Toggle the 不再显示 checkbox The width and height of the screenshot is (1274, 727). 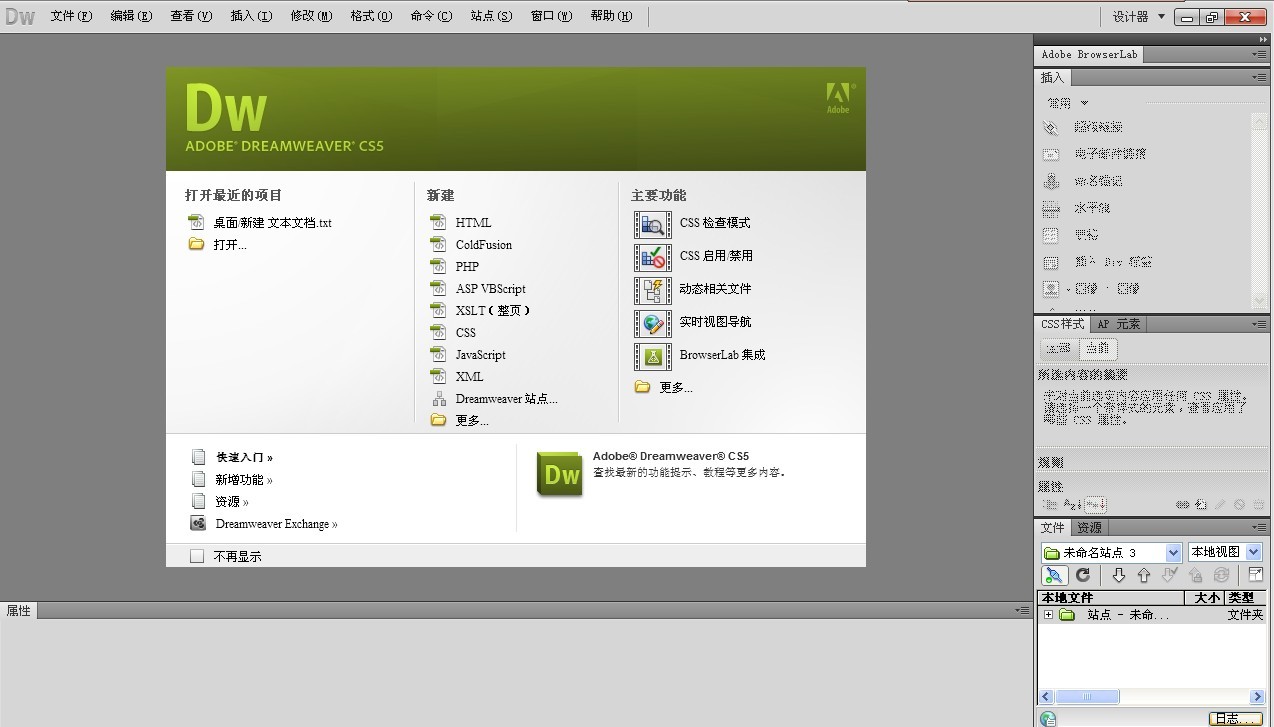coord(197,555)
